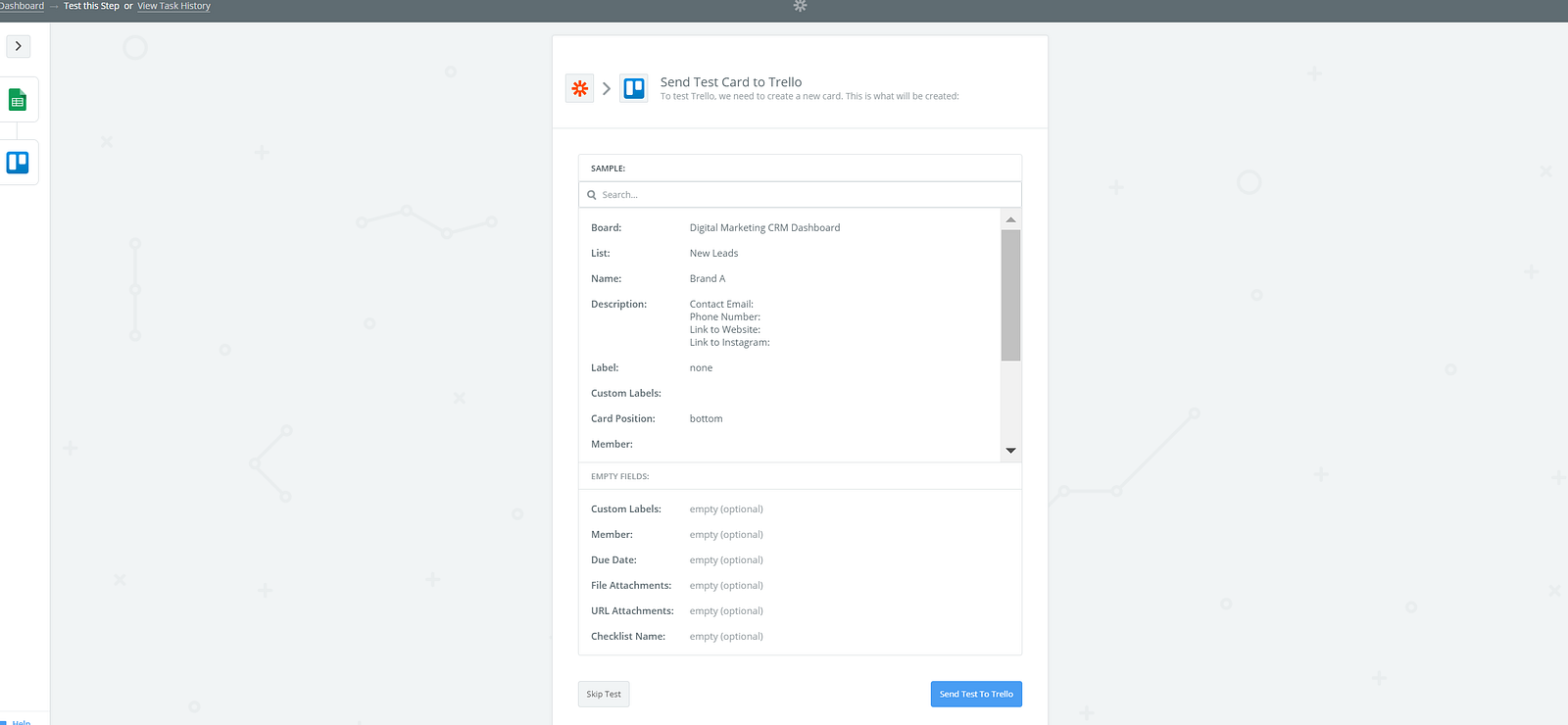Select the 'Brand A' name value

tap(708, 278)
